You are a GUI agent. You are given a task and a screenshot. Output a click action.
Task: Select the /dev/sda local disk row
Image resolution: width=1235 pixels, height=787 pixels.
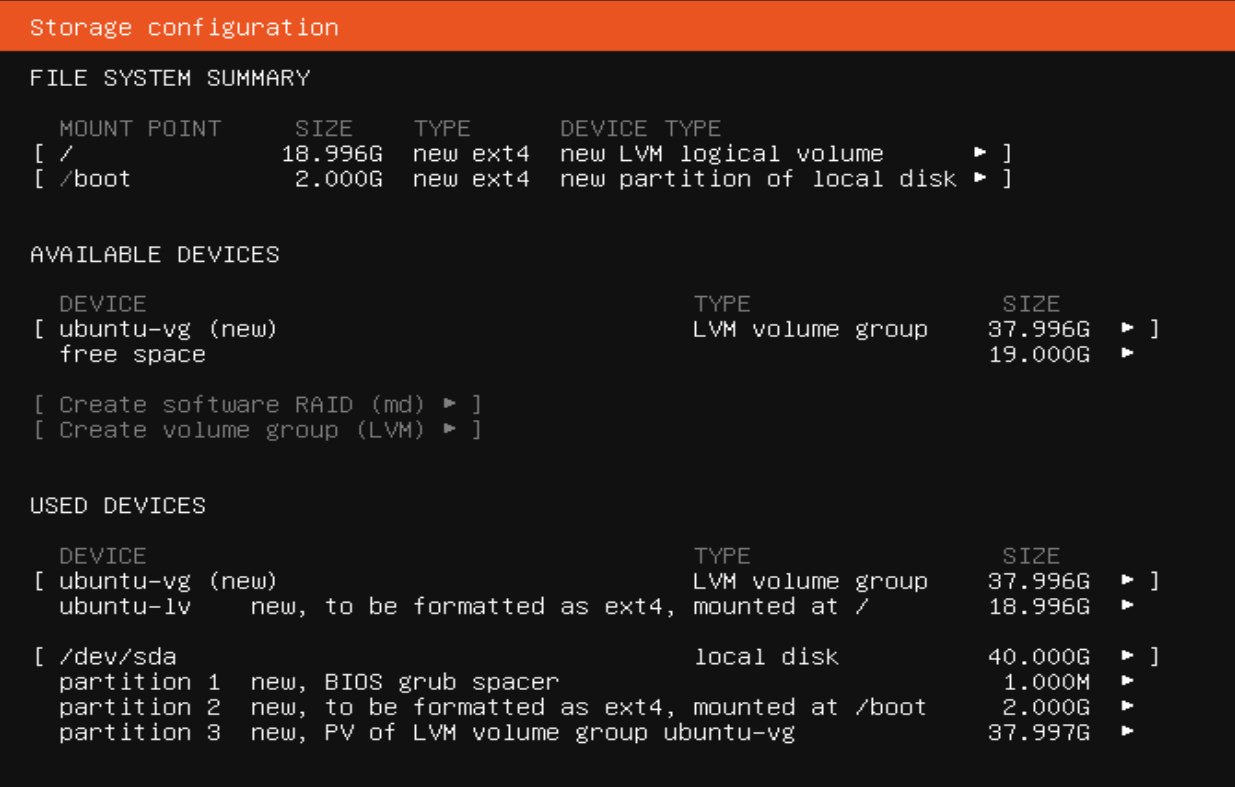tap(597, 656)
